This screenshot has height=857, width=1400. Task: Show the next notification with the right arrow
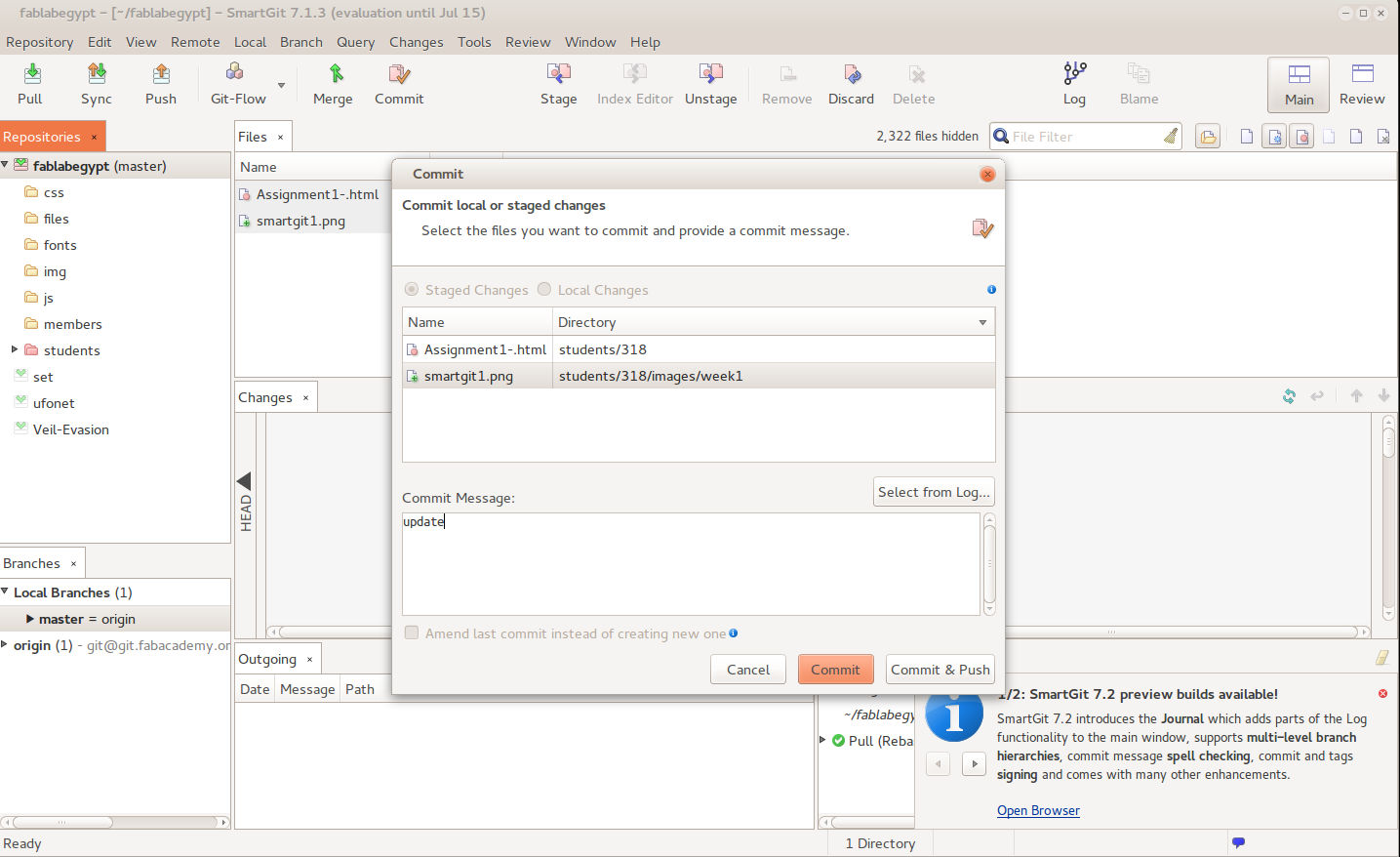pos(974,763)
